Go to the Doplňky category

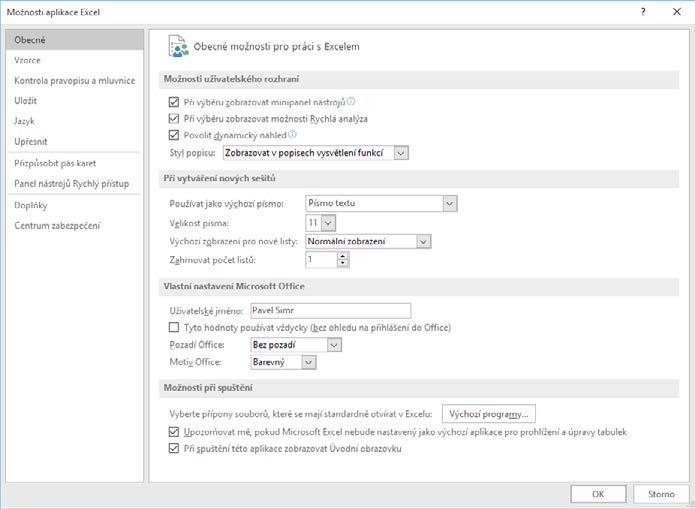(75, 205)
